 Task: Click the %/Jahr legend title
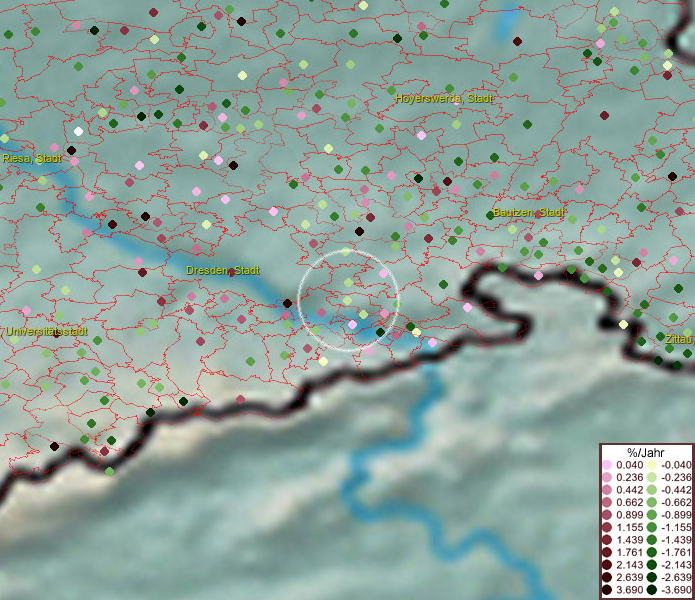pos(646,452)
